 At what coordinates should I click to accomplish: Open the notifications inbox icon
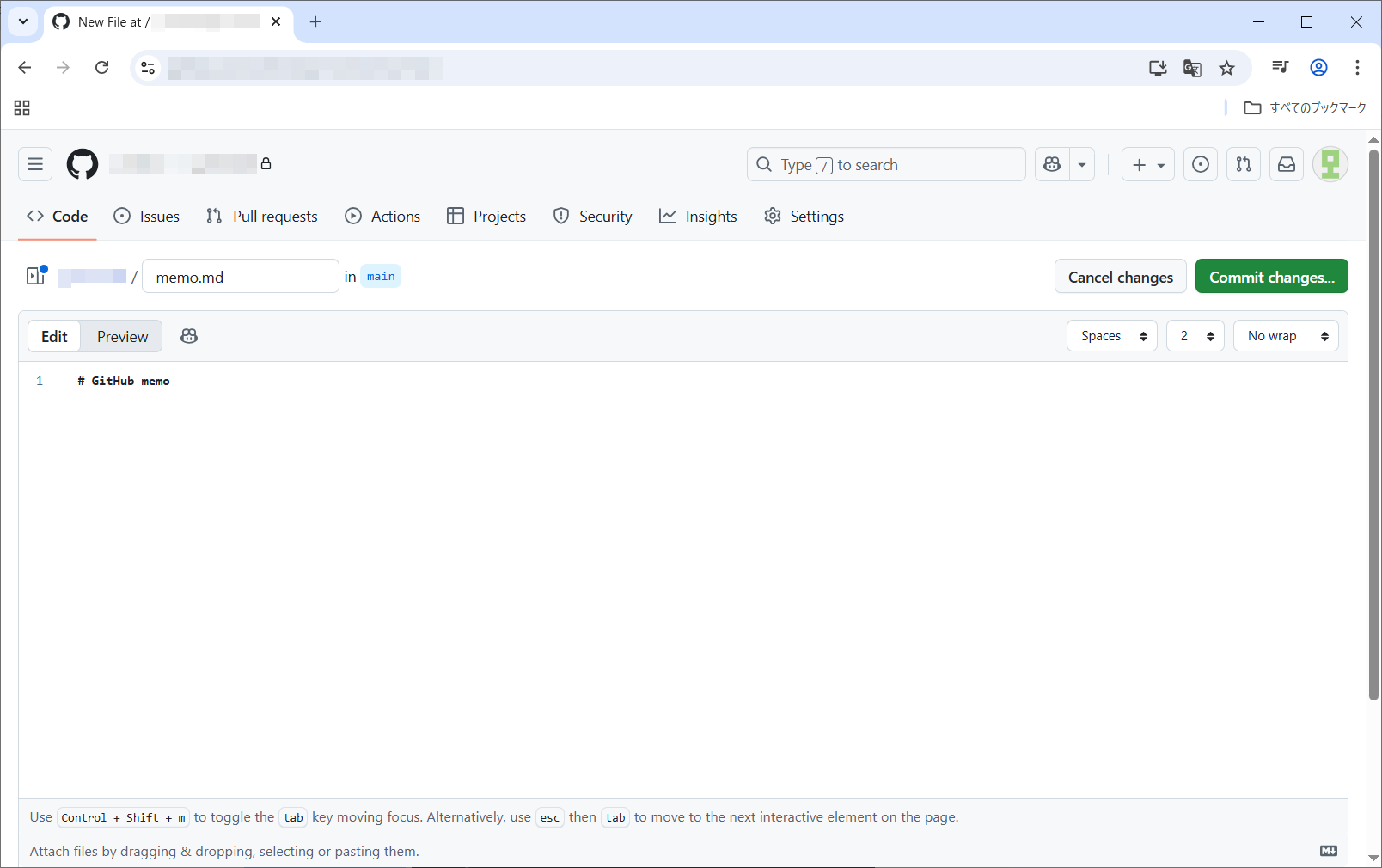click(x=1287, y=164)
